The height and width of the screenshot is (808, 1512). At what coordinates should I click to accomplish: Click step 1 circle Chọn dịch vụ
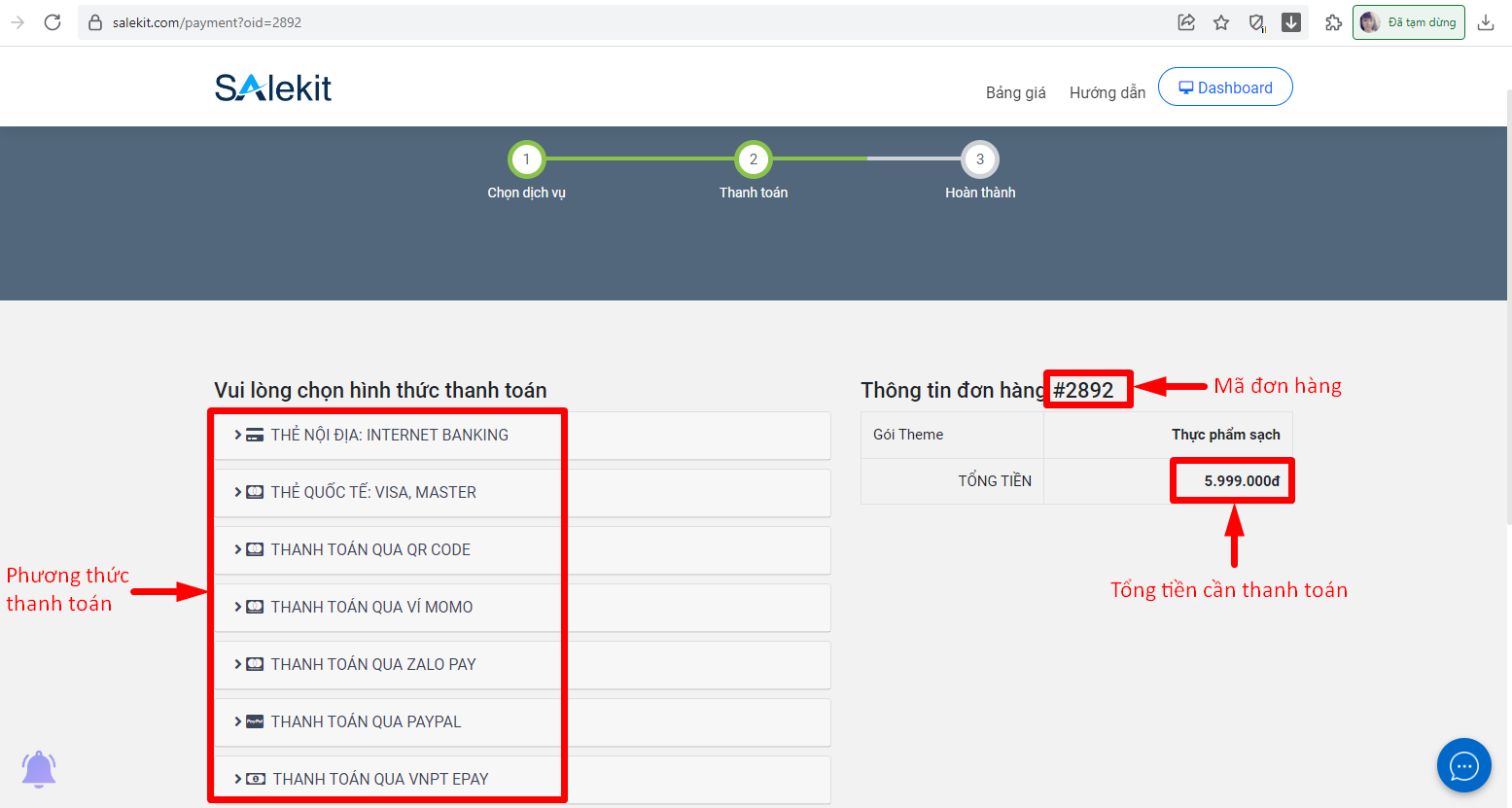pos(527,159)
